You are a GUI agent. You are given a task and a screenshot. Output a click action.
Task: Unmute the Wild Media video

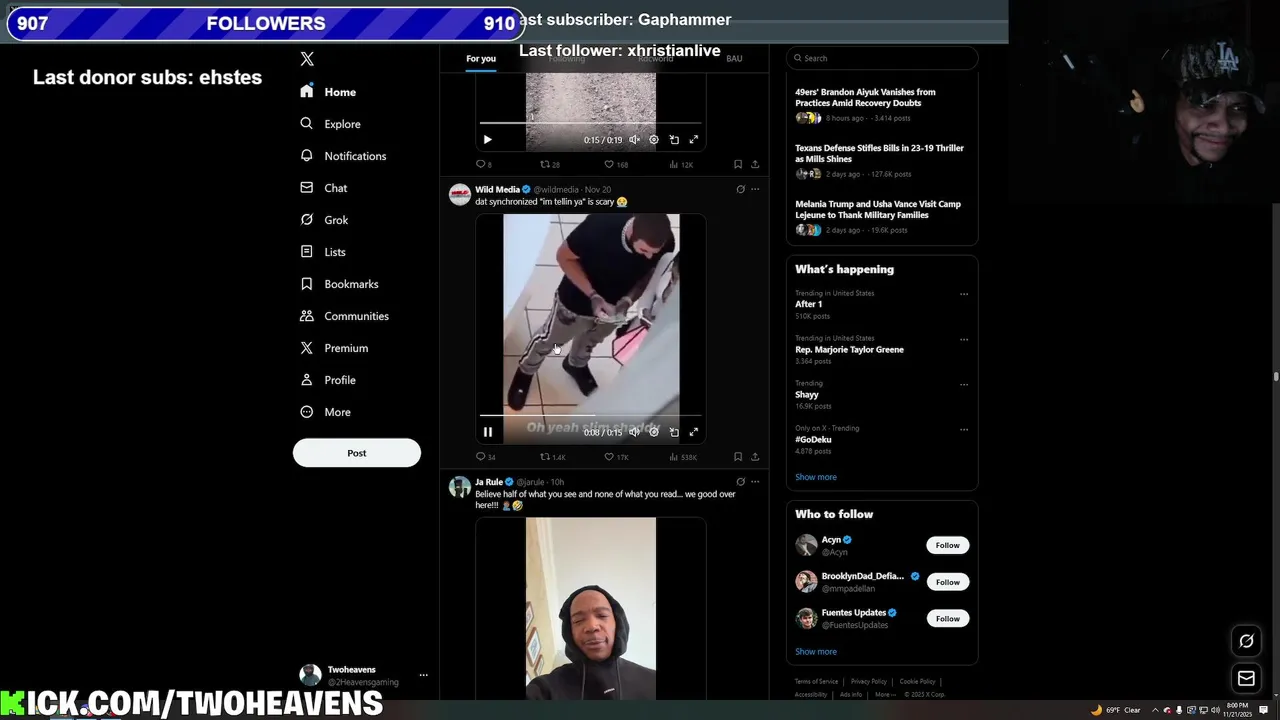pyautogui.click(x=634, y=432)
